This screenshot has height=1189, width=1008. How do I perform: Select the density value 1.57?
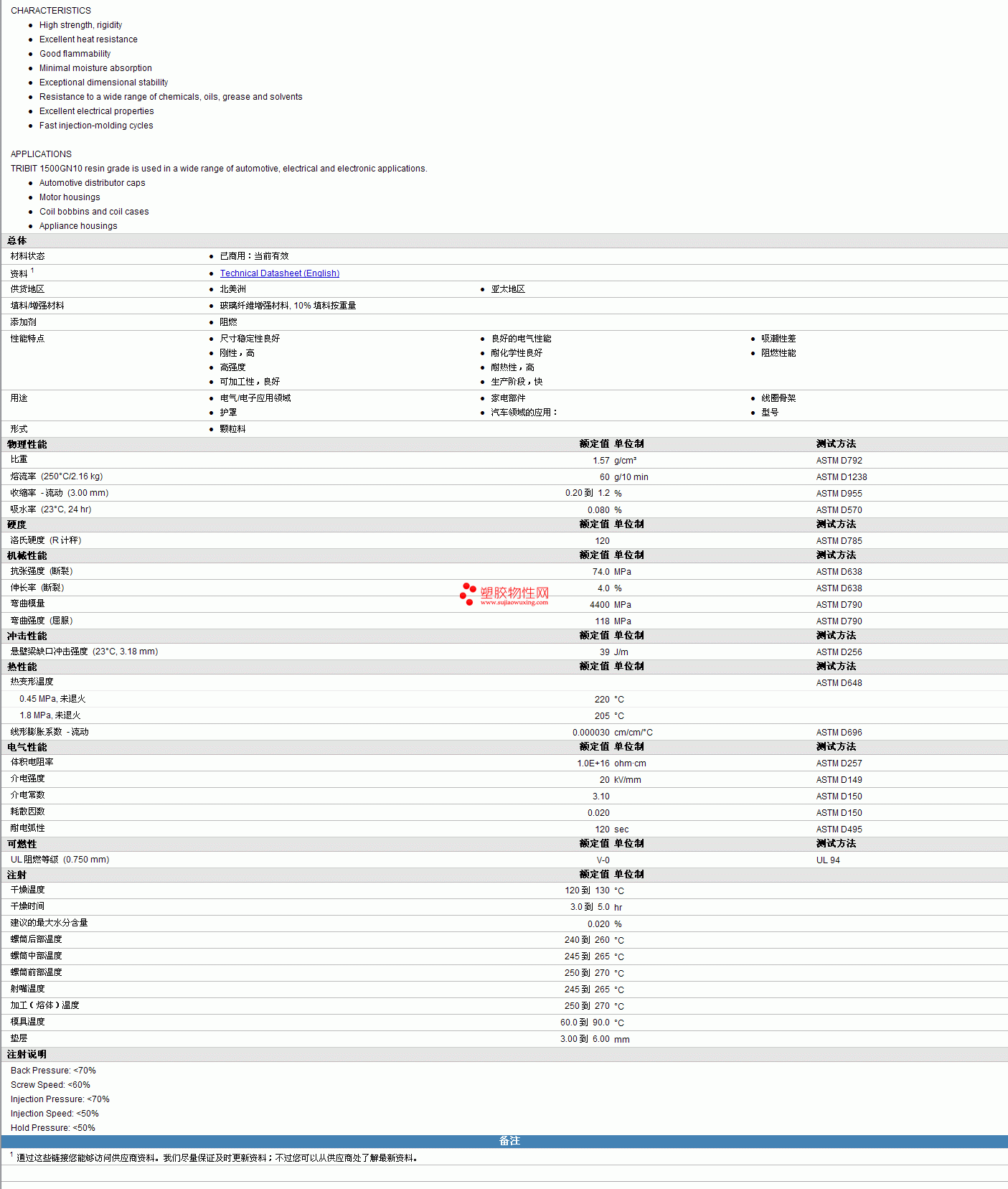click(601, 461)
